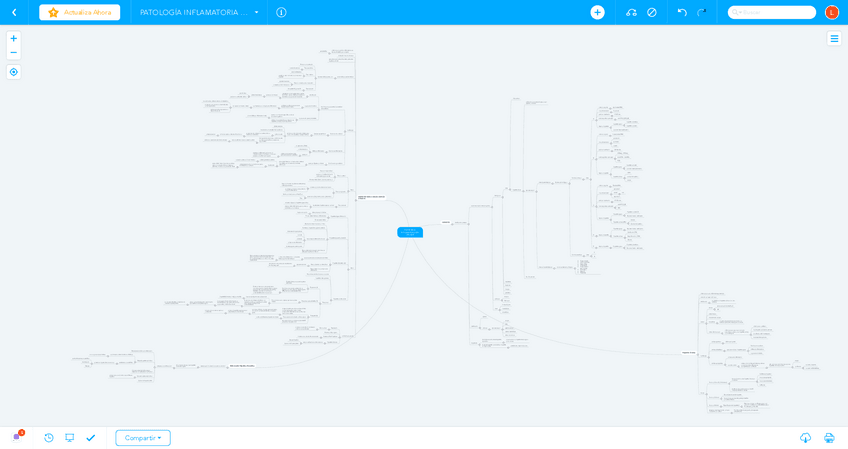Image resolution: width=848 pixels, height=449 pixels.
Task: Open the map title dropdown arrow
Action: click(256, 12)
